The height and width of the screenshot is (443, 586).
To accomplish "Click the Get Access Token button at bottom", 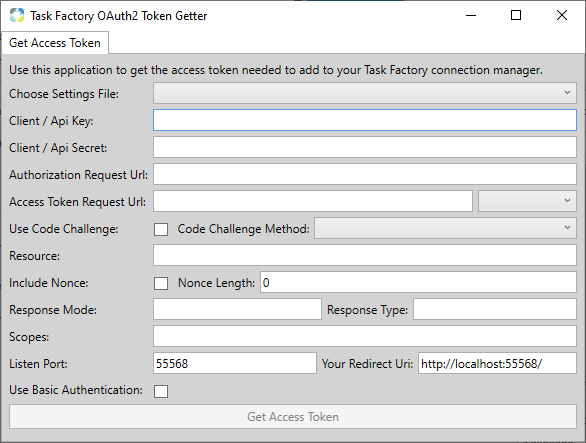I will (293, 416).
